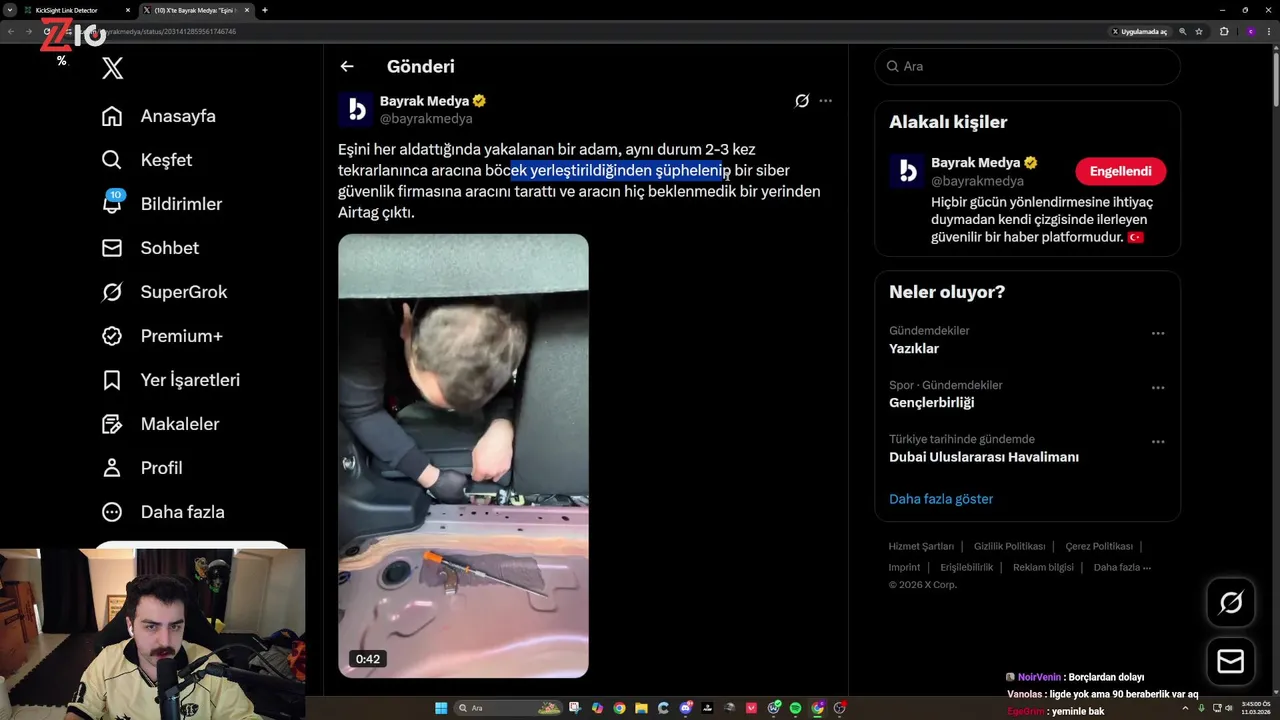Open Sohbet messages
The image size is (1280, 720).
point(151,248)
